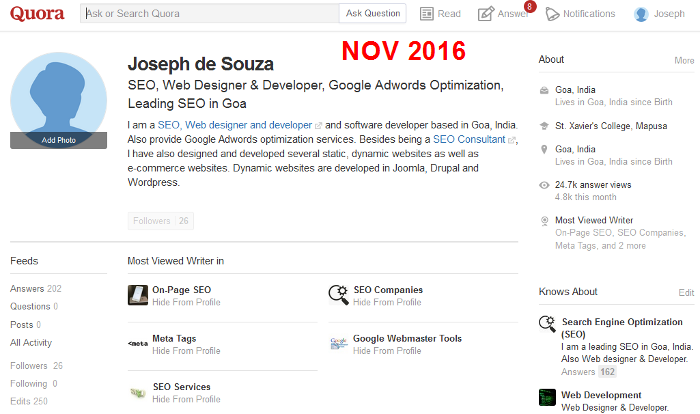Open the 24.7k answer views stat
This screenshot has width=700, height=414.
[x=593, y=185]
